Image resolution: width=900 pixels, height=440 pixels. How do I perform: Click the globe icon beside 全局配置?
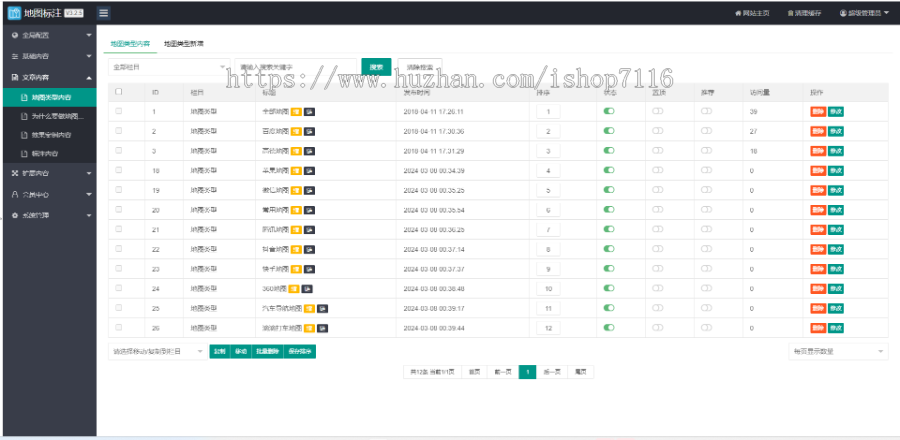click(x=15, y=36)
